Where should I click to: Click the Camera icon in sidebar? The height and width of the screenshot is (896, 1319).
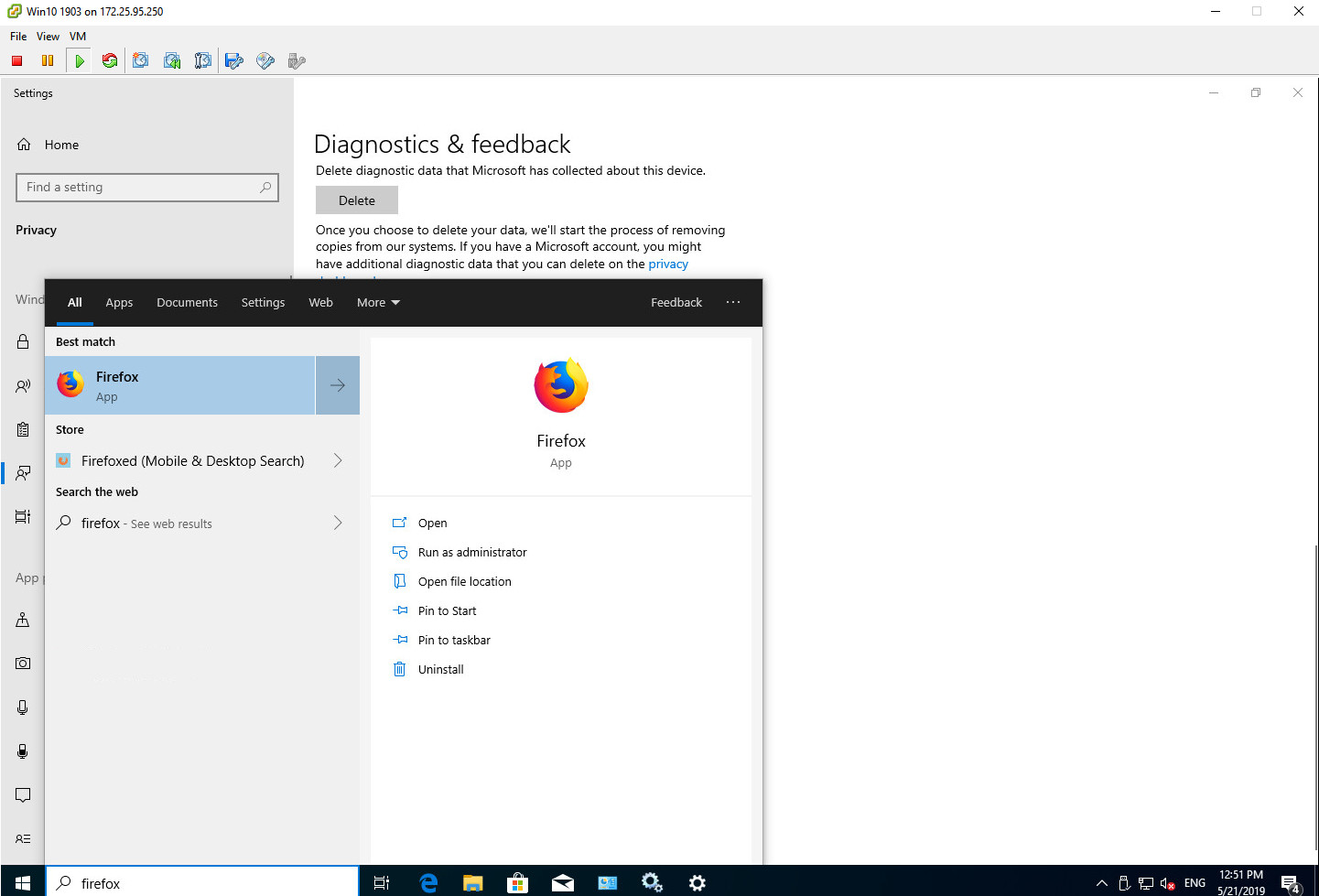pyautogui.click(x=23, y=663)
